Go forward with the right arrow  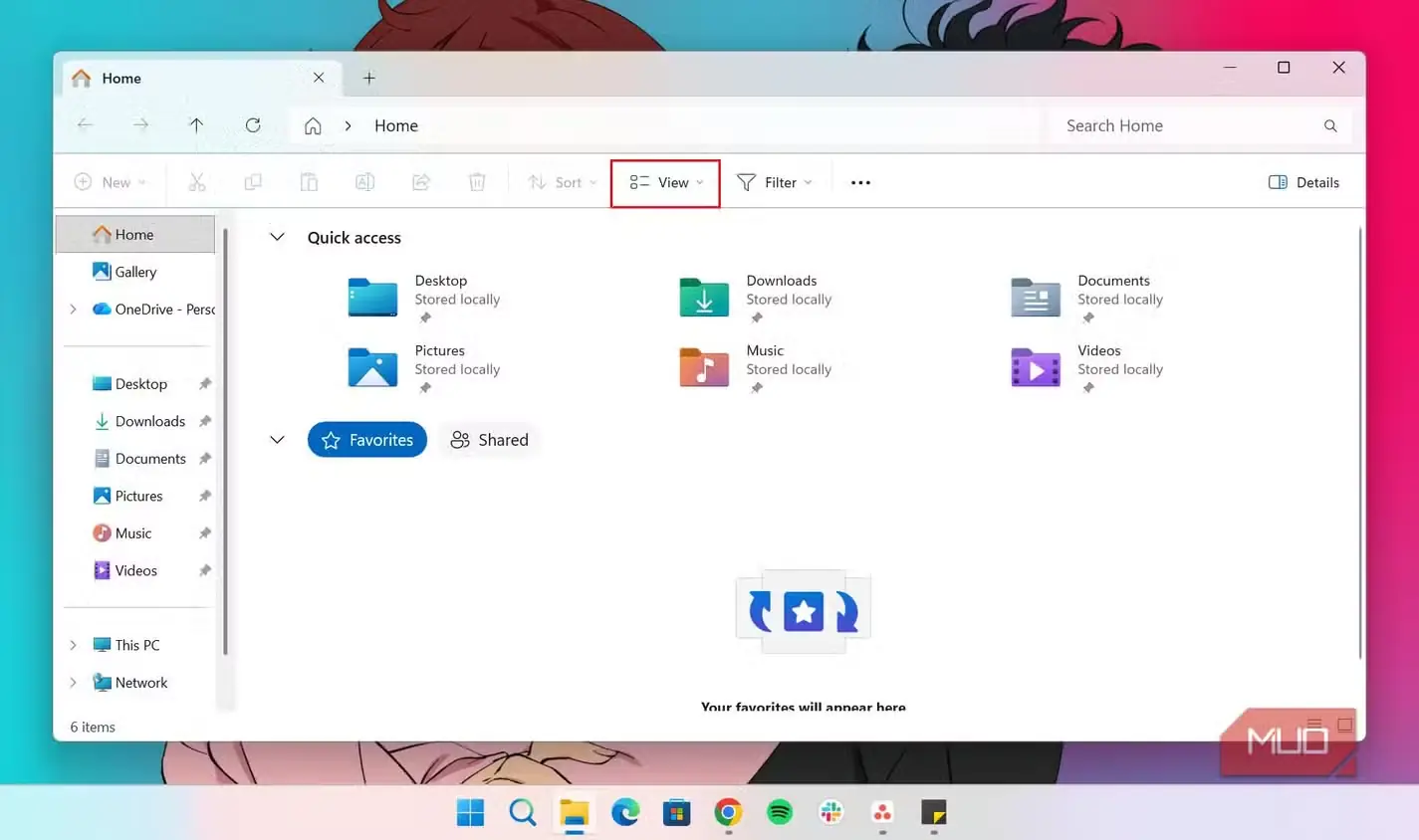(140, 125)
